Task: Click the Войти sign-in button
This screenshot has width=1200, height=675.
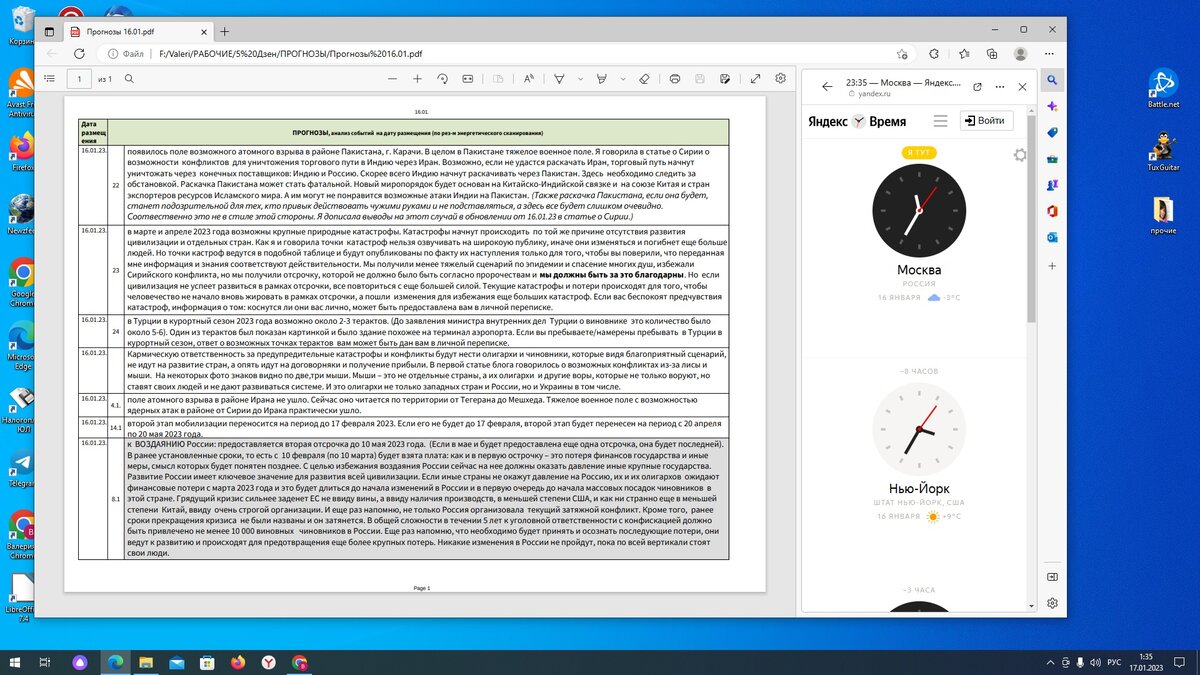Action: [x=987, y=121]
